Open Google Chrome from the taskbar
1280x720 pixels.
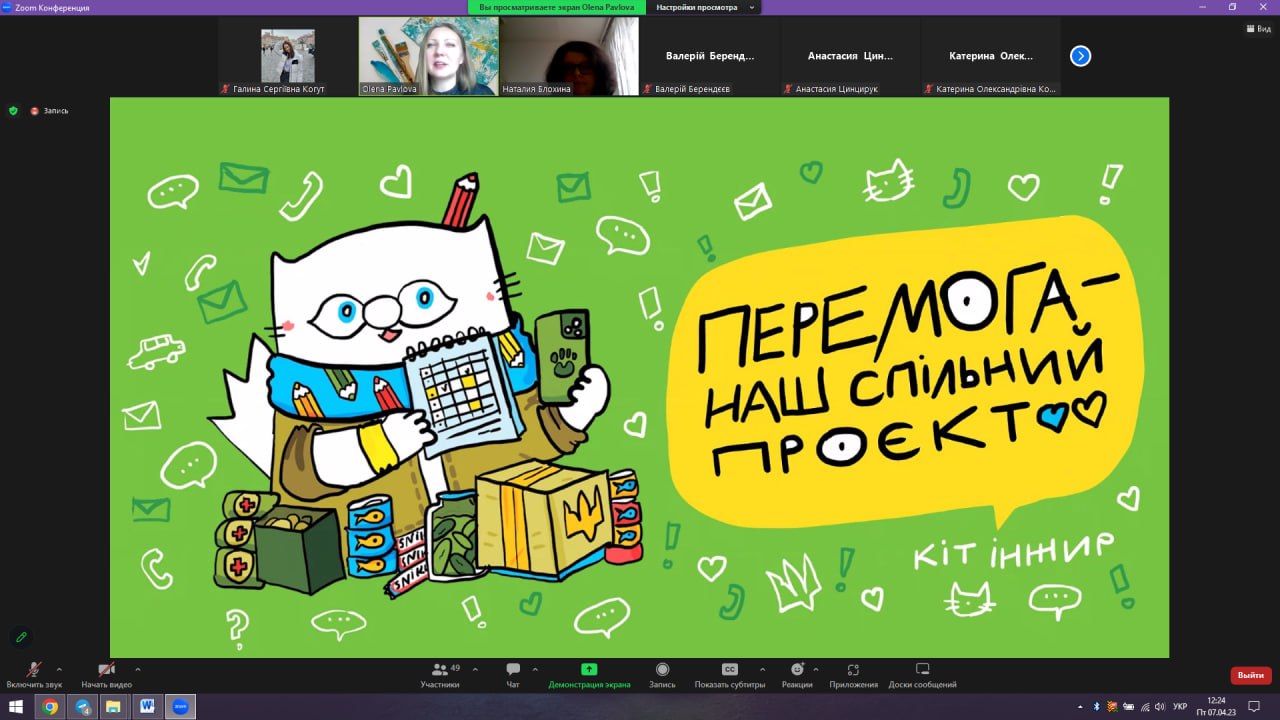tap(50, 707)
